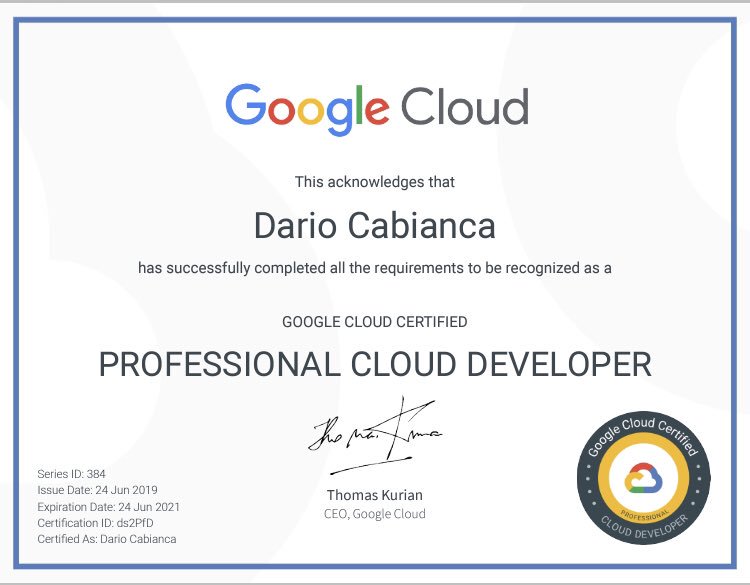
Task: Click 'Series ID: 384' line
Action: pyautogui.click(x=71, y=474)
